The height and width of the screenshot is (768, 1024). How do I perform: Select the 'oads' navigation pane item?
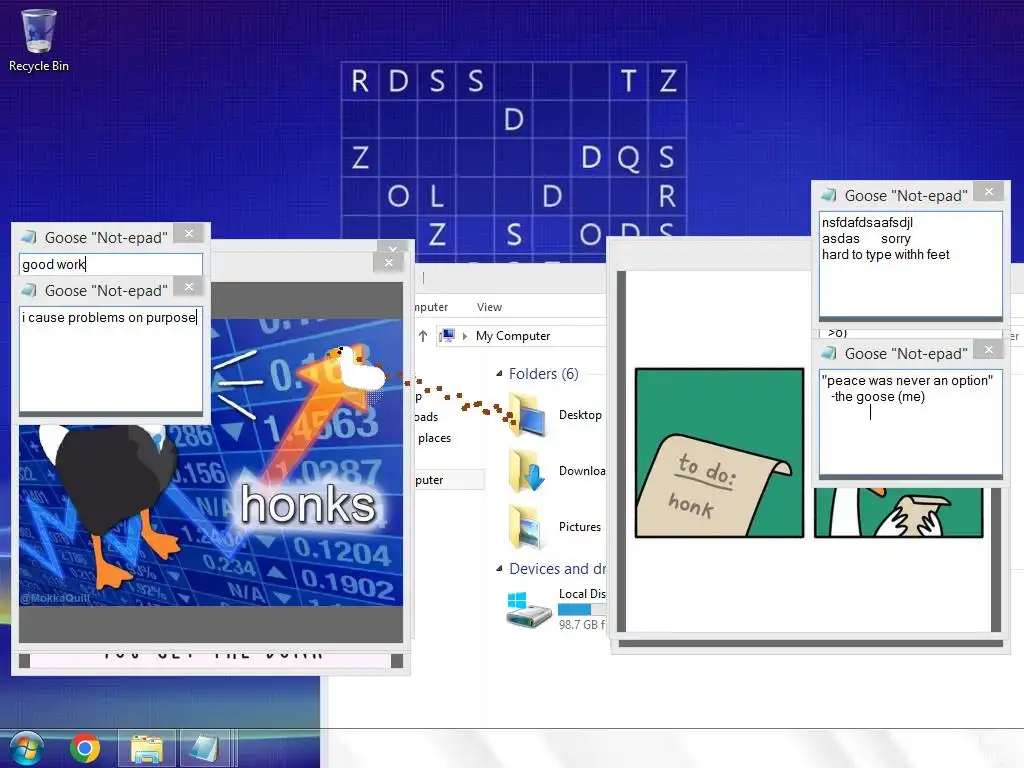coord(426,417)
